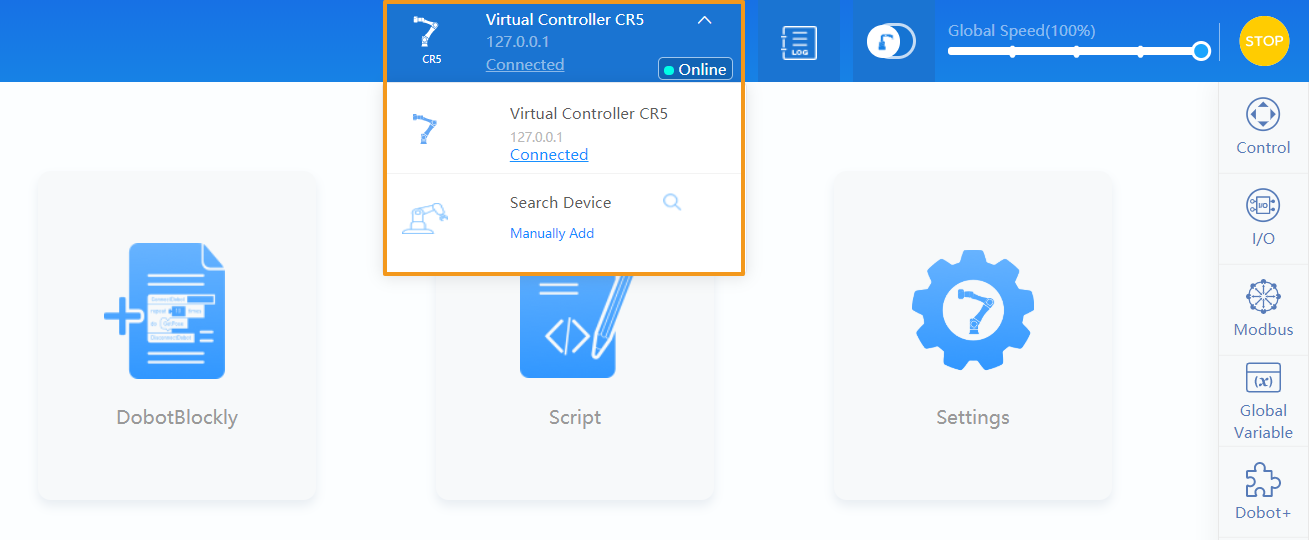
Task: Click the Search Device robot icon
Action: tap(425, 217)
